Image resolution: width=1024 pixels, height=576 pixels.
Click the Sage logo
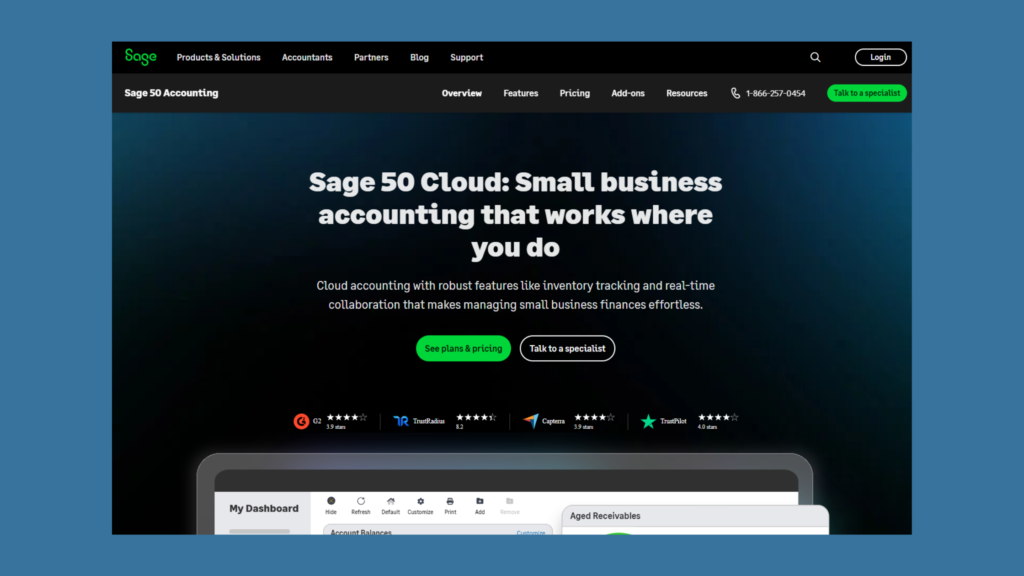coord(140,57)
